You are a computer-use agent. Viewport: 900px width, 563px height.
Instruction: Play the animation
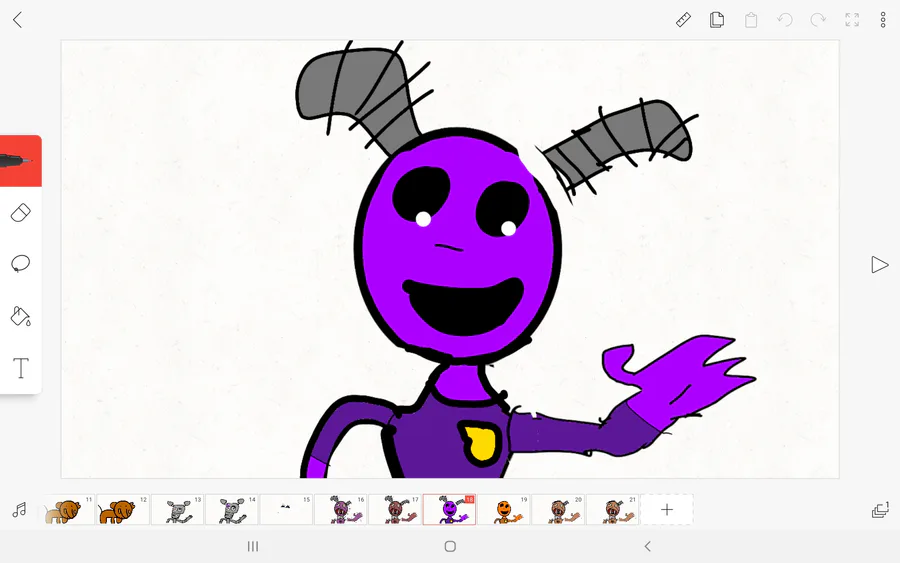[879, 265]
